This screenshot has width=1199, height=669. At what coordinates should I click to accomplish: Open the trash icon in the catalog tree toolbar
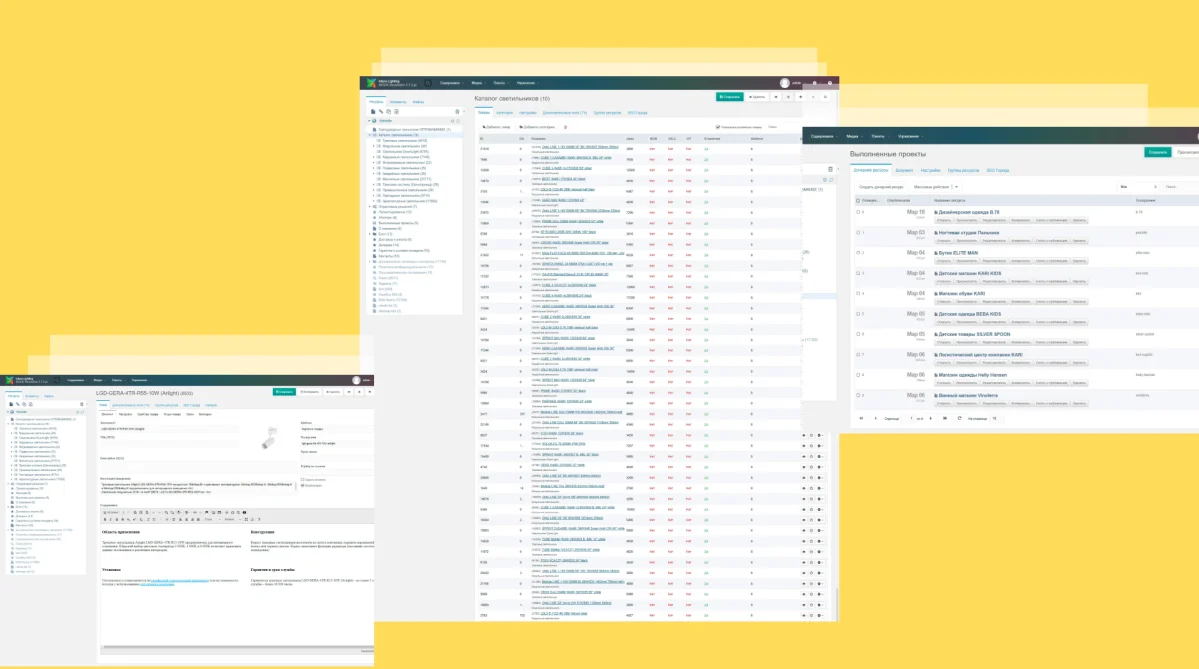click(x=457, y=112)
